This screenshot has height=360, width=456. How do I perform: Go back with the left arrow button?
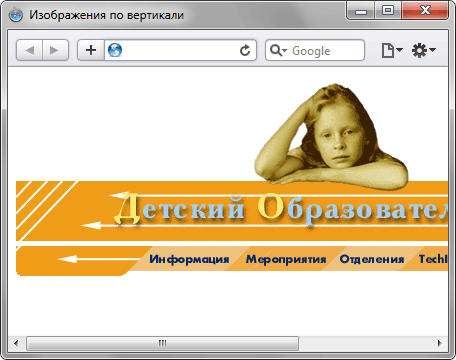tap(29, 50)
